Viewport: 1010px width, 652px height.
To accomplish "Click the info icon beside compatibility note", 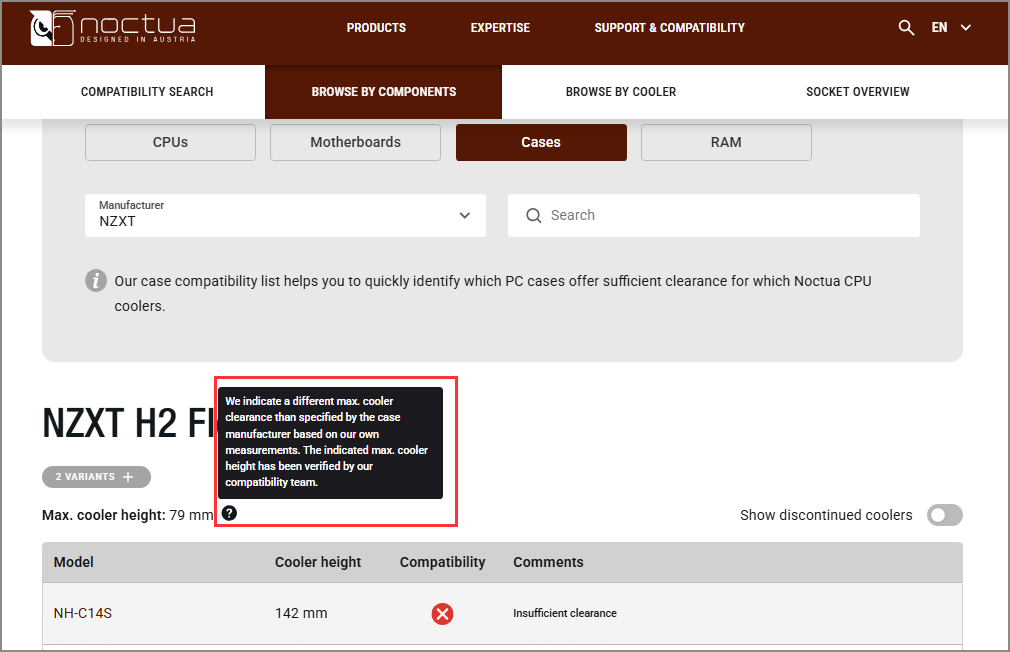I will click(96, 281).
